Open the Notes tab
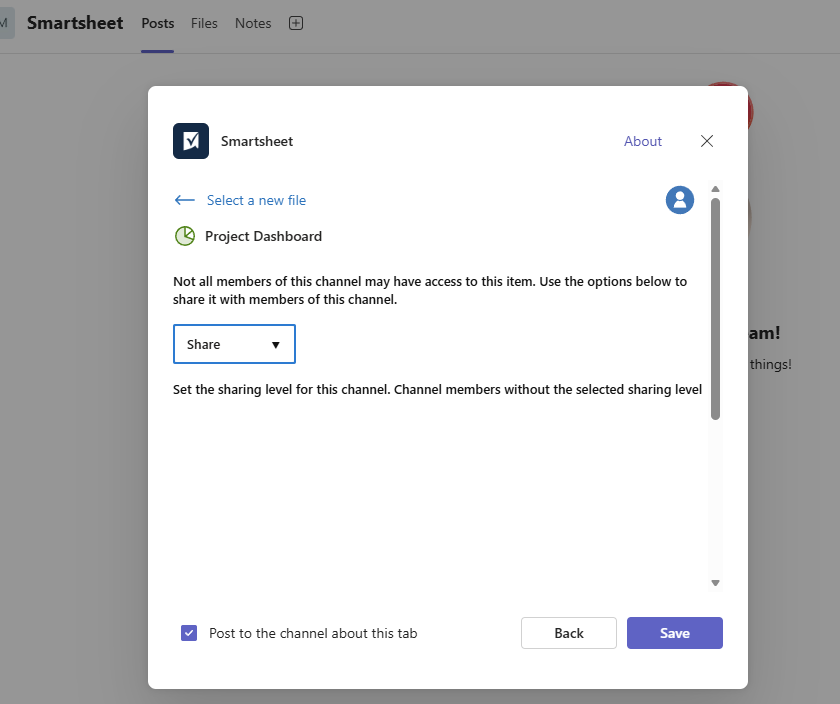The width and height of the screenshot is (840, 704). tap(253, 23)
